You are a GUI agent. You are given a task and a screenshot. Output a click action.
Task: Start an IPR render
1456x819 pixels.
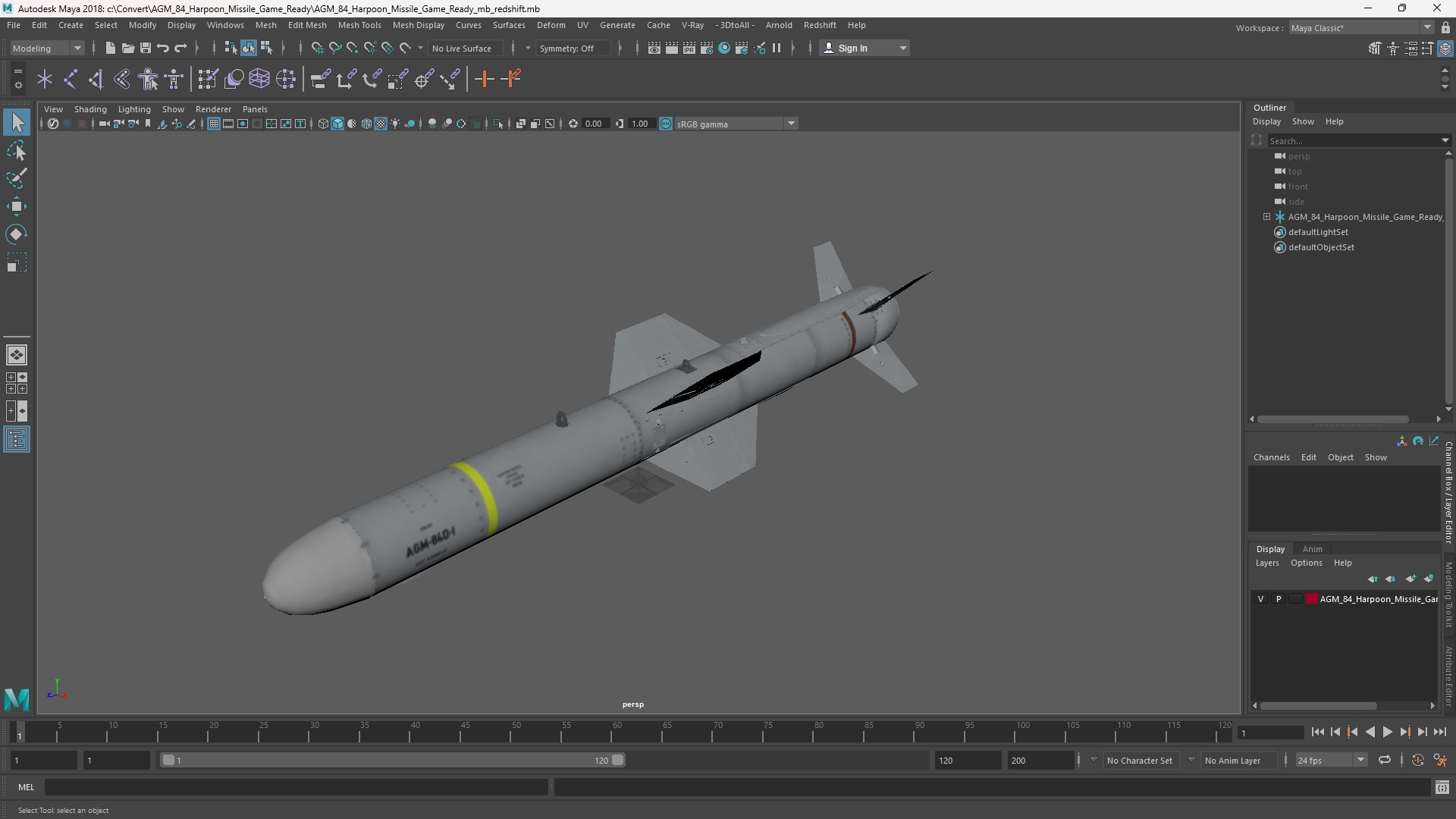coord(689,48)
